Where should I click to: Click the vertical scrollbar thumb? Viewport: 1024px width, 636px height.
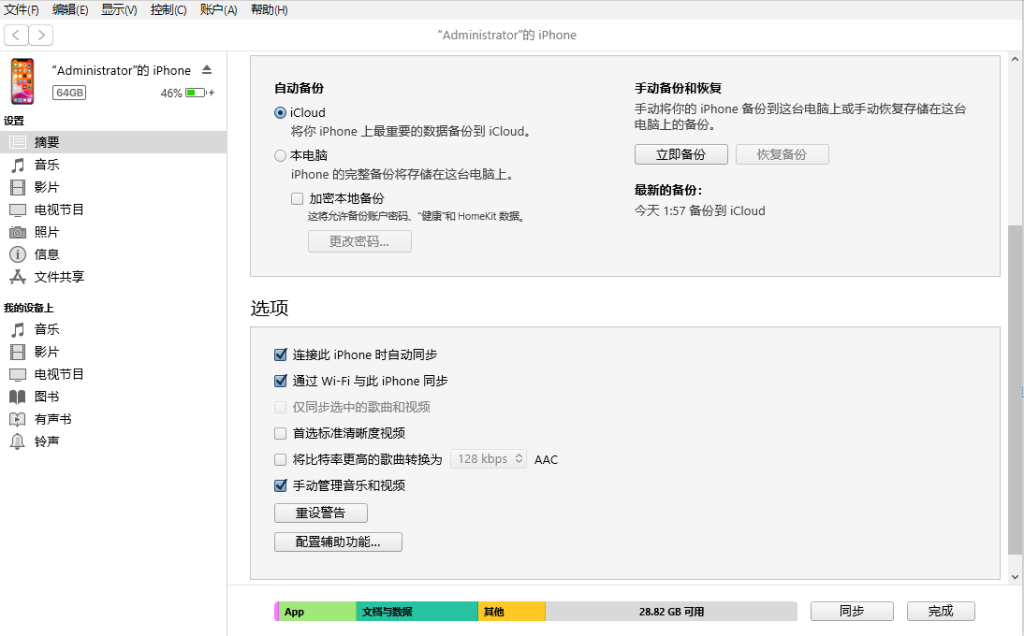1015,390
